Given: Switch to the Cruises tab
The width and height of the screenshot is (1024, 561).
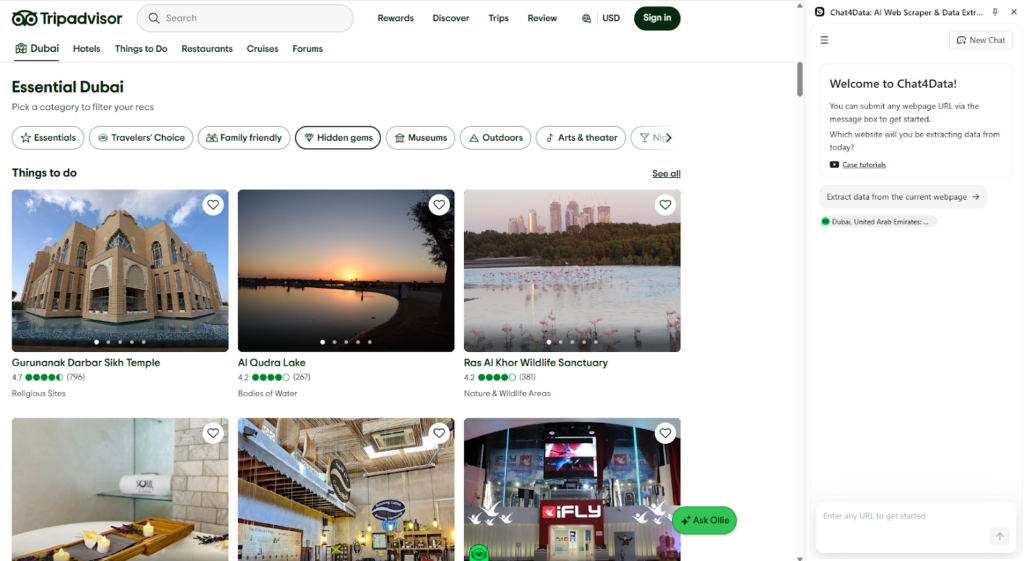Looking at the screenshot, I should (263, 49).
